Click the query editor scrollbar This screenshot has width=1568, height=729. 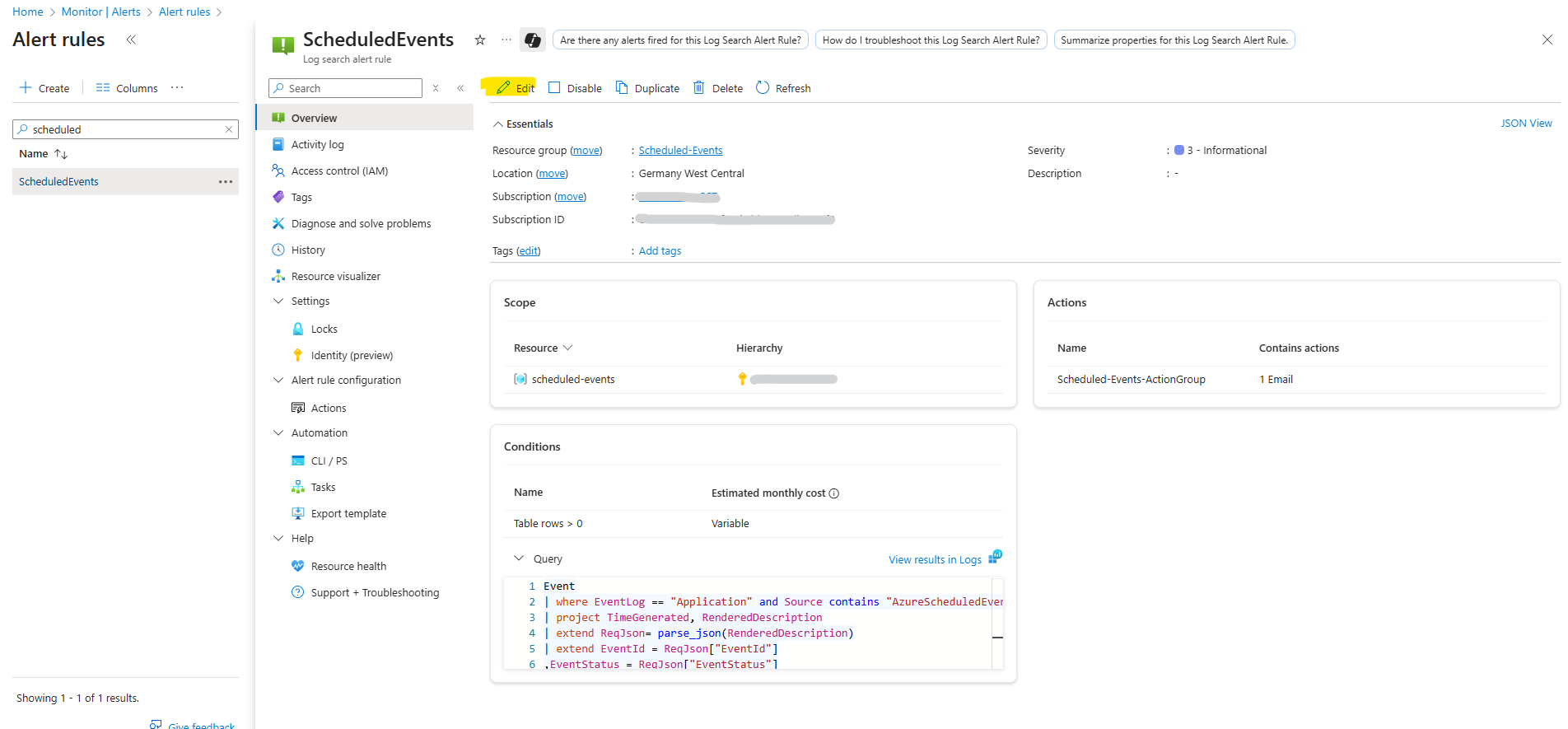[997, 624]
